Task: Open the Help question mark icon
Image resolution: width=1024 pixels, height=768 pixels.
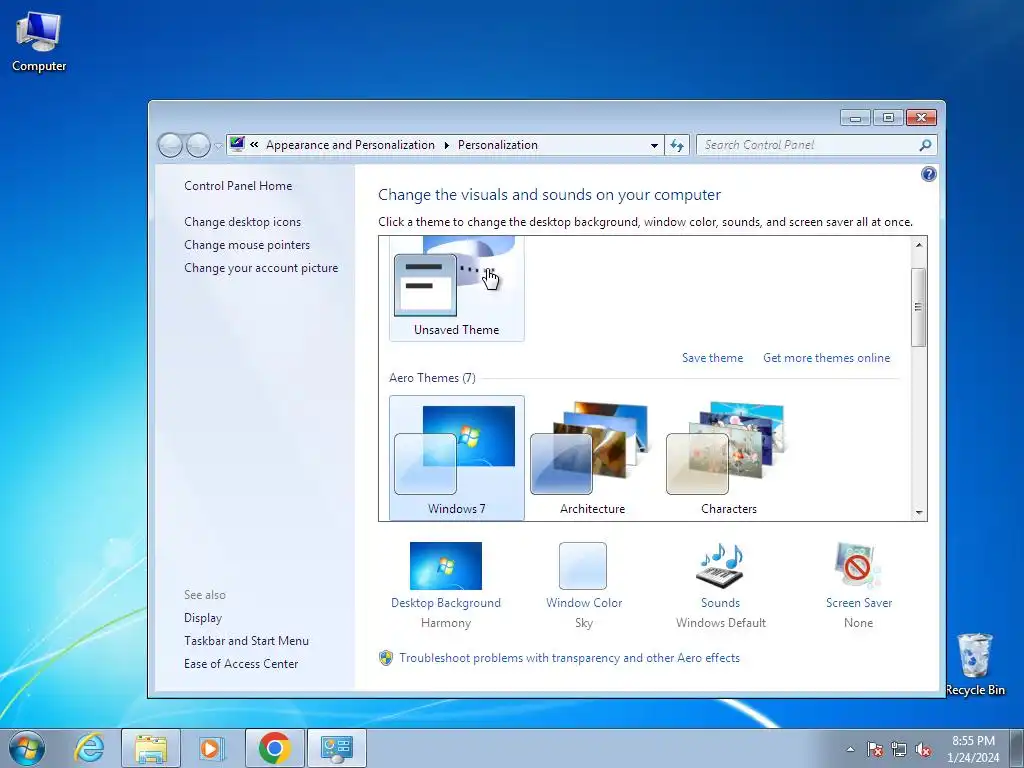Action: (x=928, y=174)
